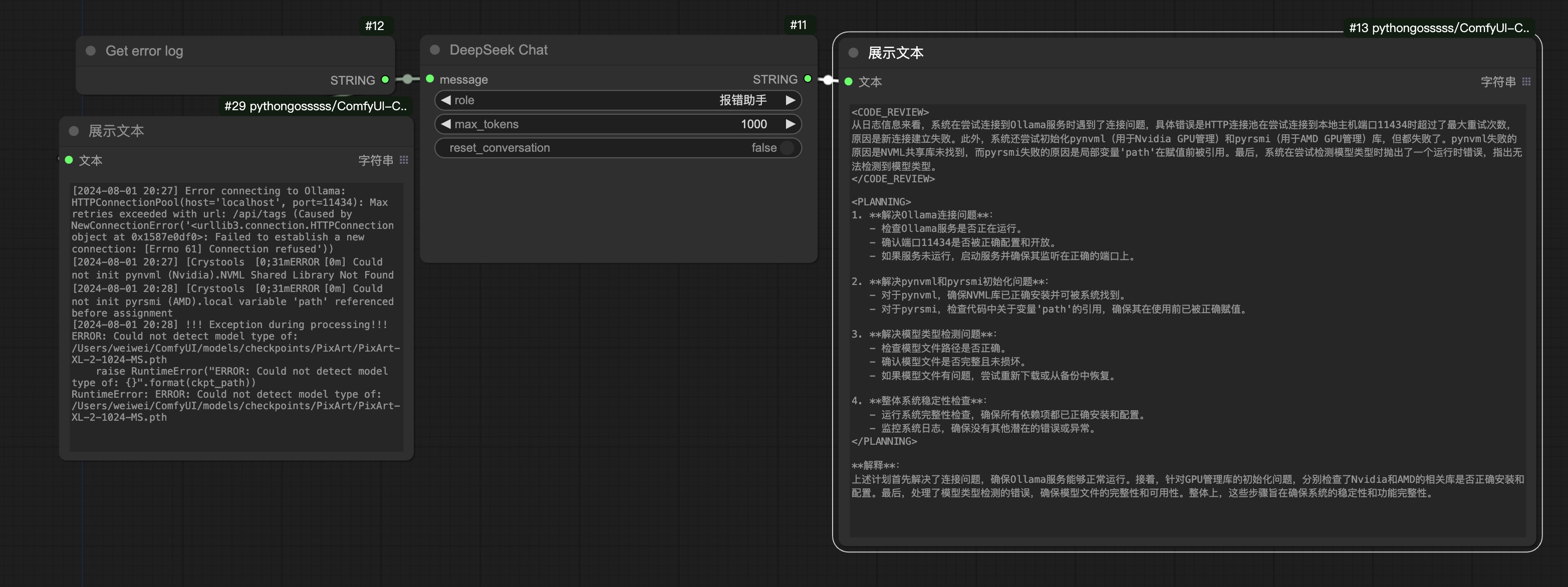Viewport: 1568px width, 587px height.
Task: Click the closing </CODE_REVIEW> tag line
Action: point(893,179)
